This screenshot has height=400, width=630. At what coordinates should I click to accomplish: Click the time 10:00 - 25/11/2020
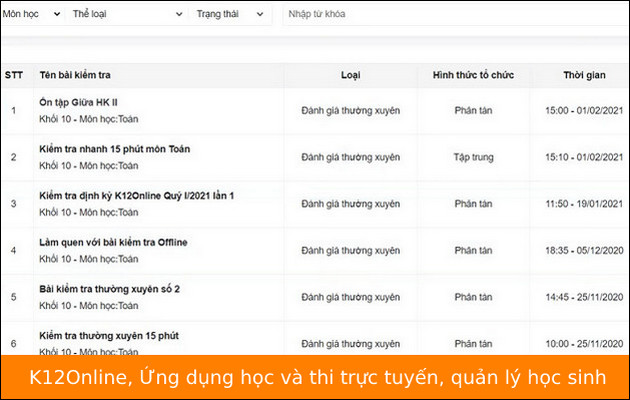(584, 343)
